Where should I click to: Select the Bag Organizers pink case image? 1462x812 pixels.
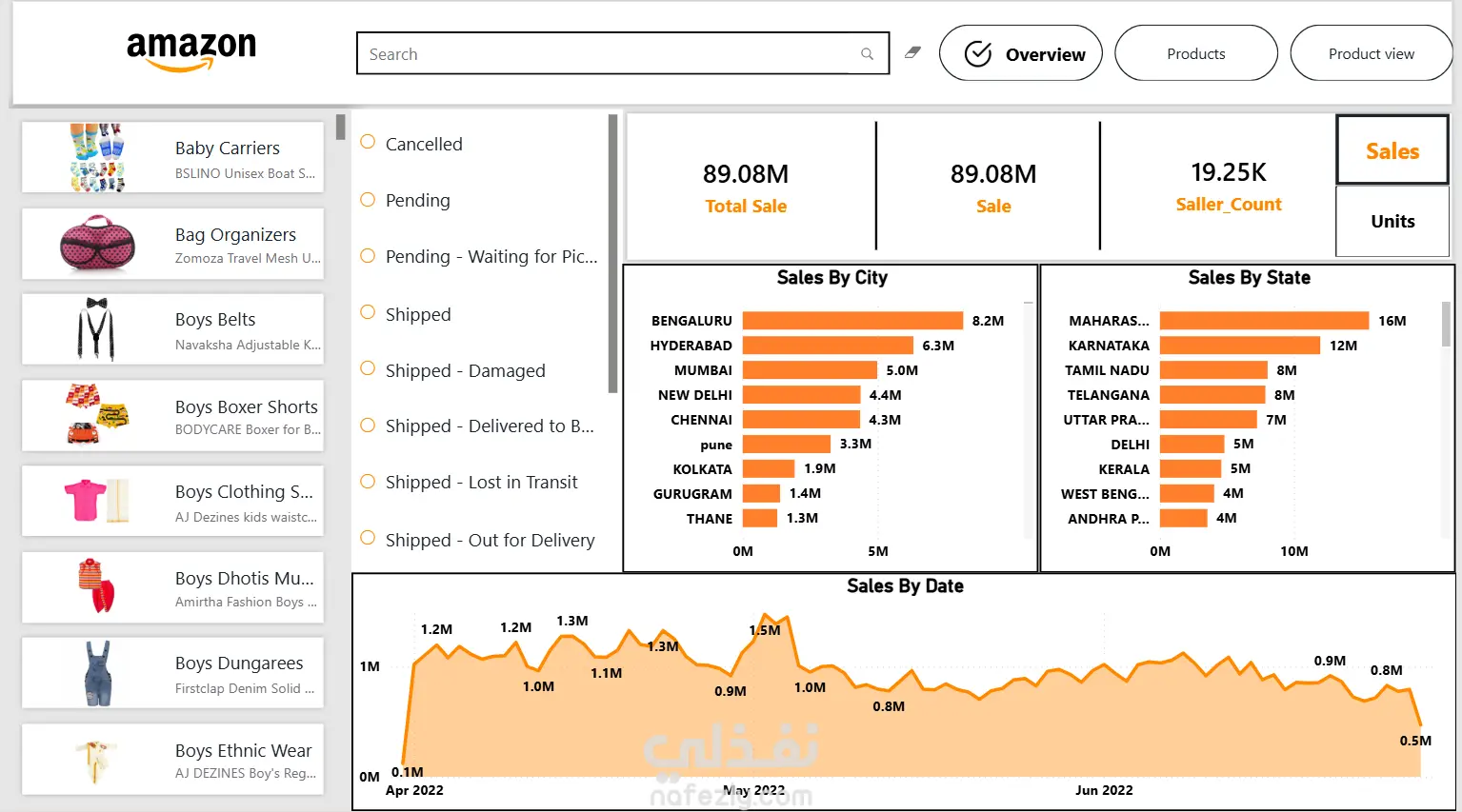tap(97, 244)
